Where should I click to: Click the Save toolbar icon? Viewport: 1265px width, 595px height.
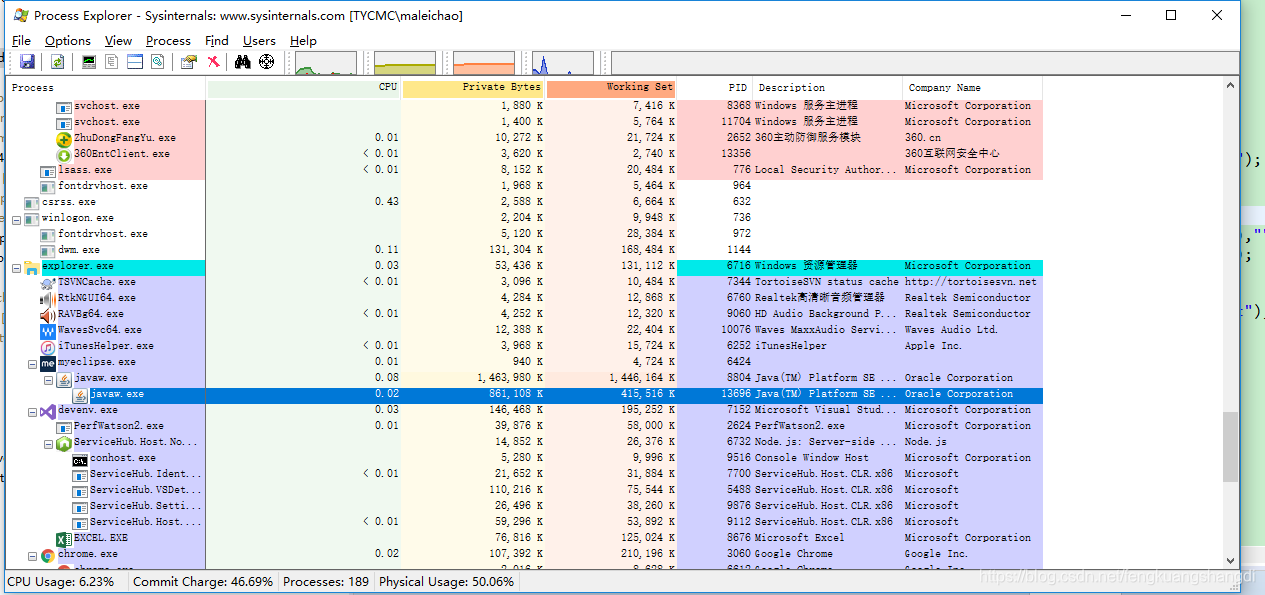(27, 62)
